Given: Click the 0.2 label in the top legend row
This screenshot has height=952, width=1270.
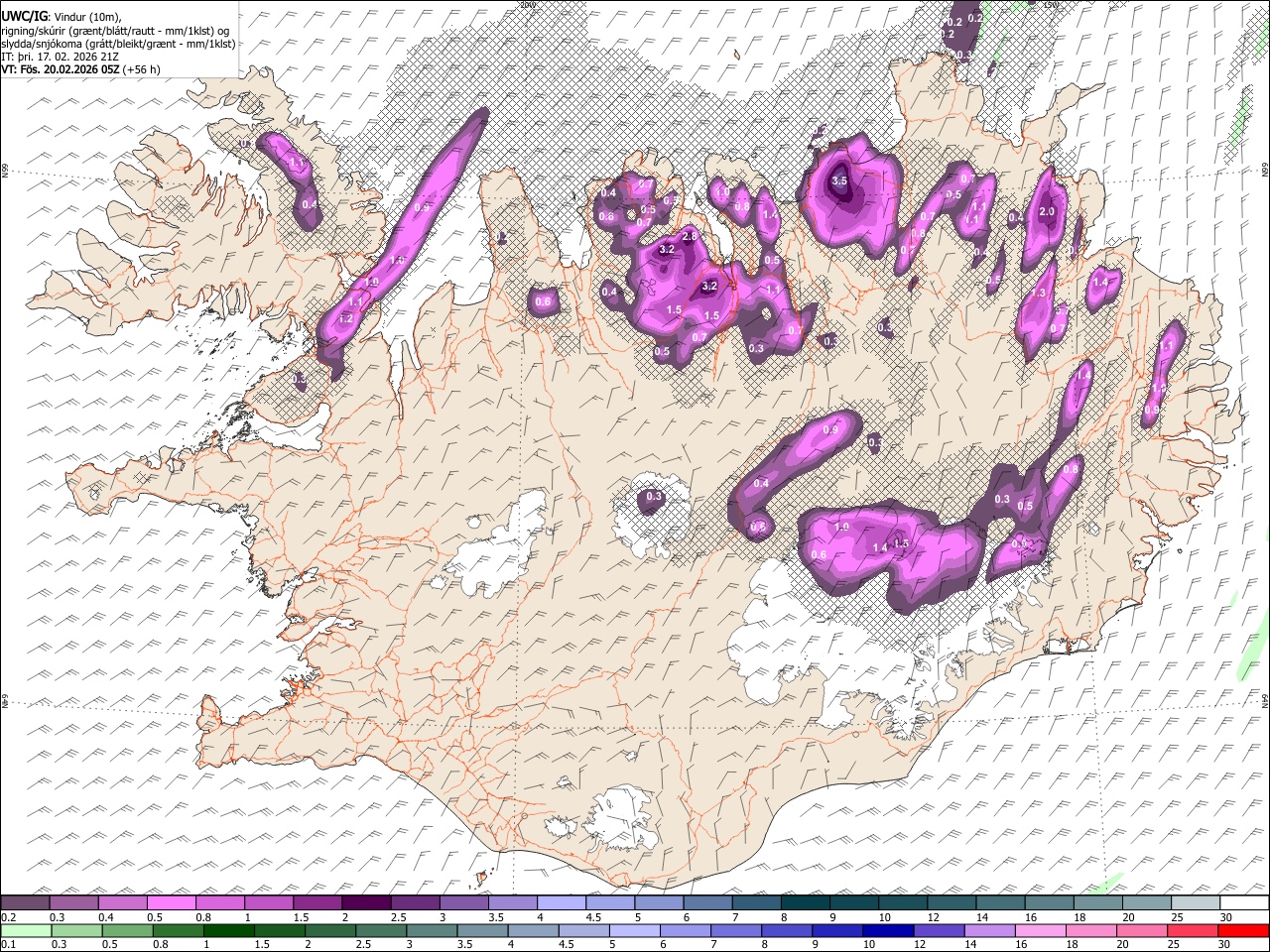Looking at the screenshot, I should tap(8, 917).
